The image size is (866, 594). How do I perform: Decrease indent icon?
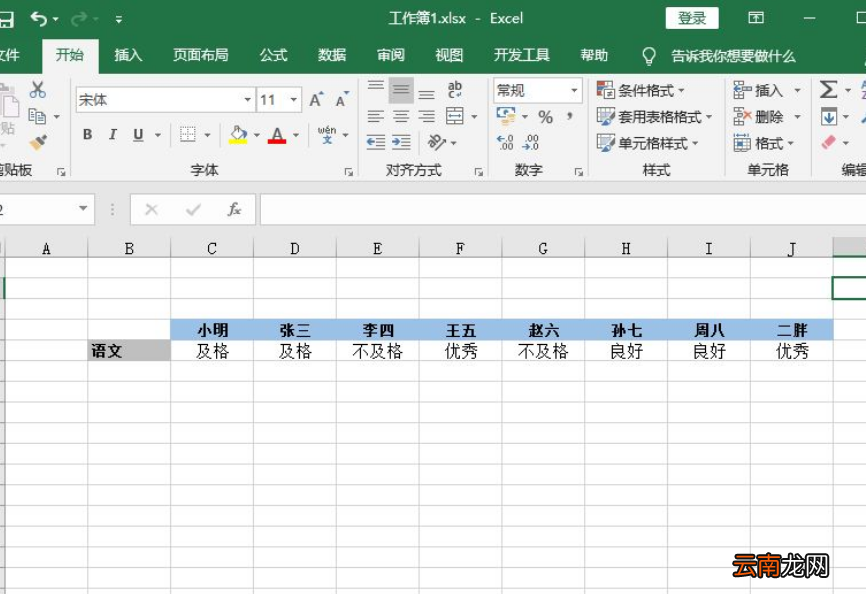pos(376,142)
